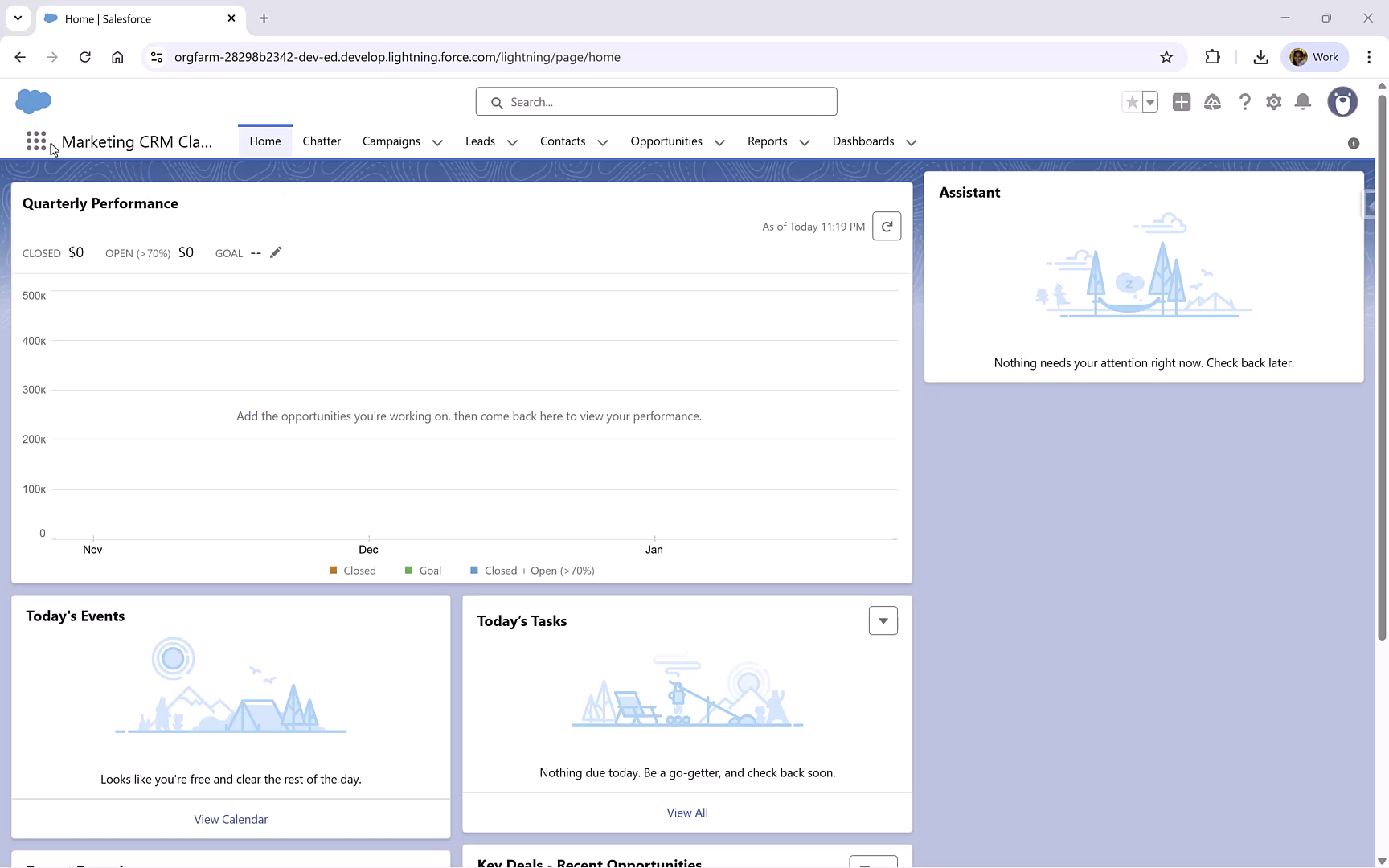This screenshot has height=868, width=1389.
Task: Open Salesforce Help via question mark icon
Action: [1244, 102]
